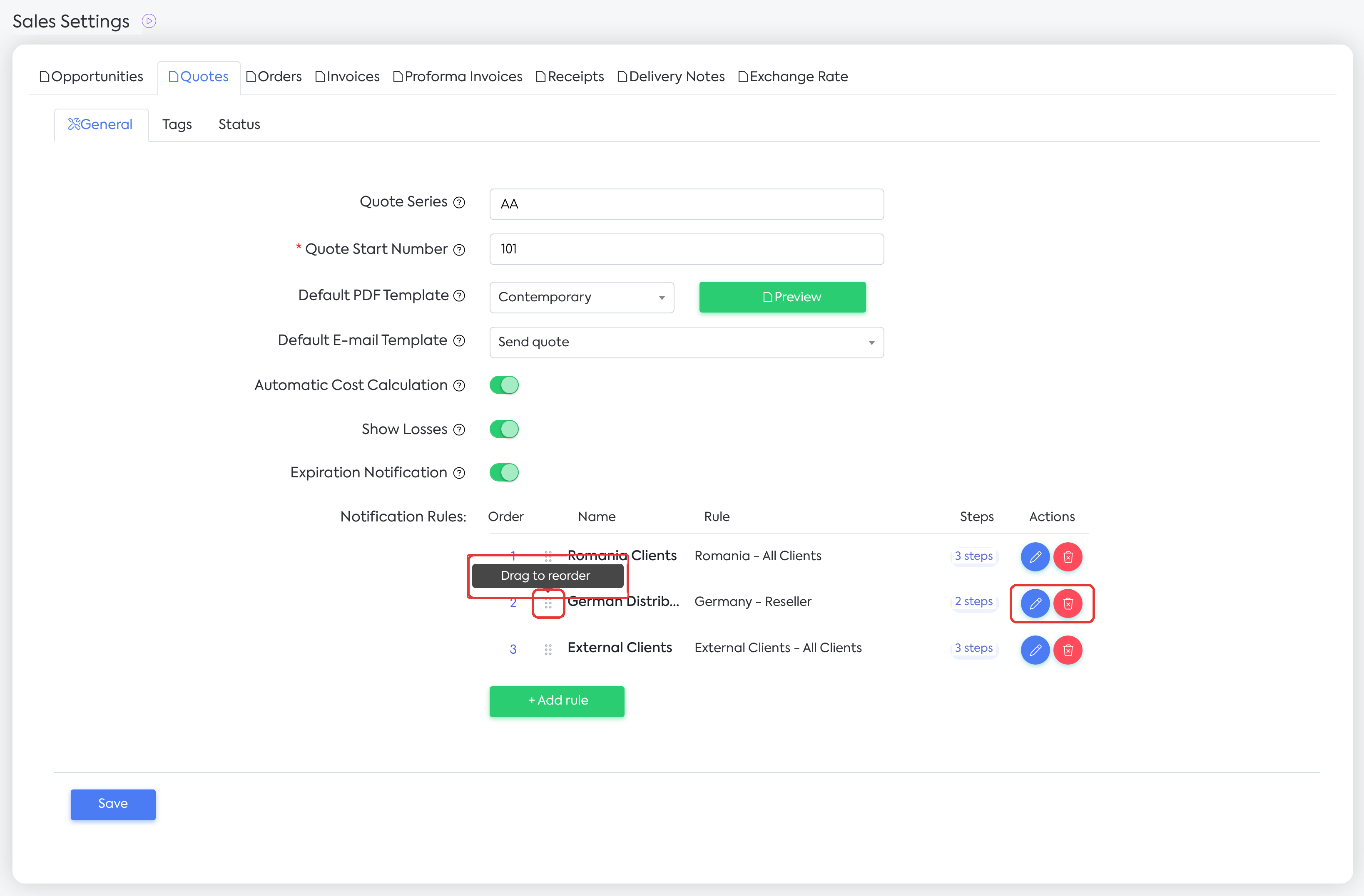This screenshot has height=896, width=1364.
Task: Go to the Exchange Rate tab
Action: pos(793,77)
